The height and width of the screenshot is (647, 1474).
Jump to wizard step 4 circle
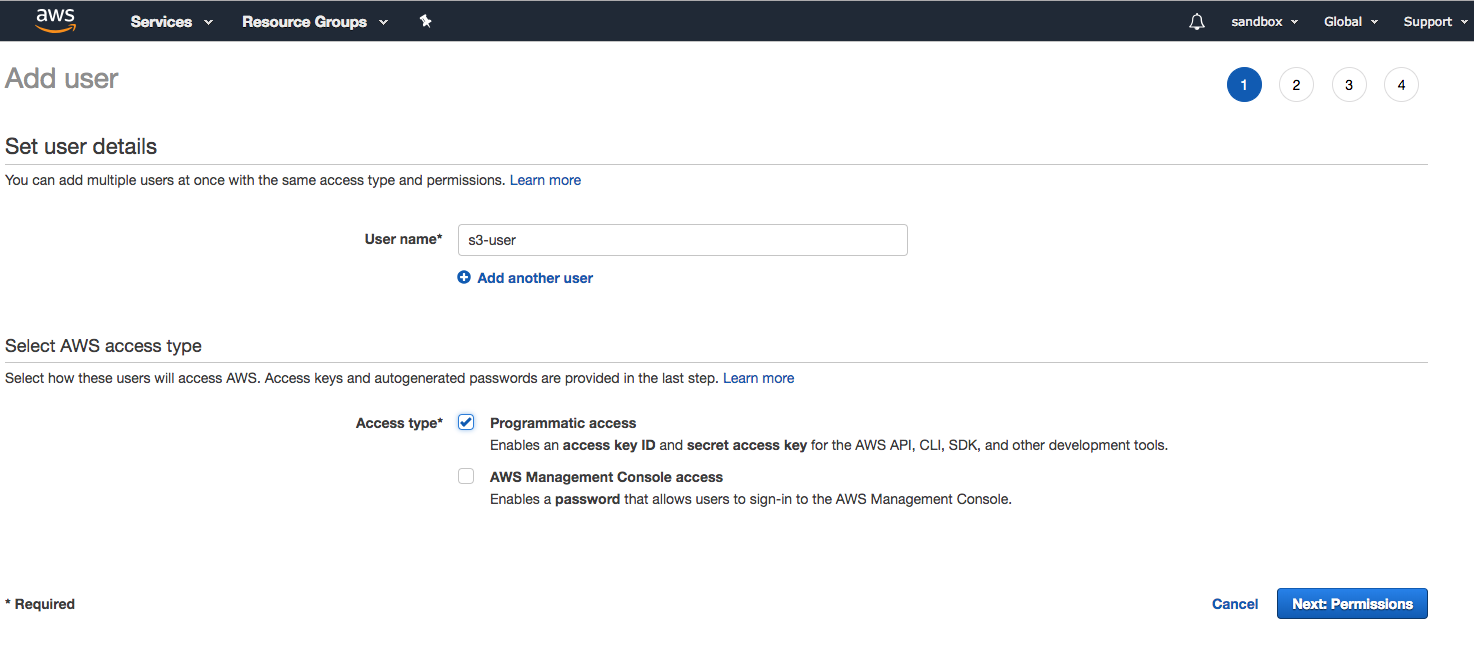(1400, 85)
